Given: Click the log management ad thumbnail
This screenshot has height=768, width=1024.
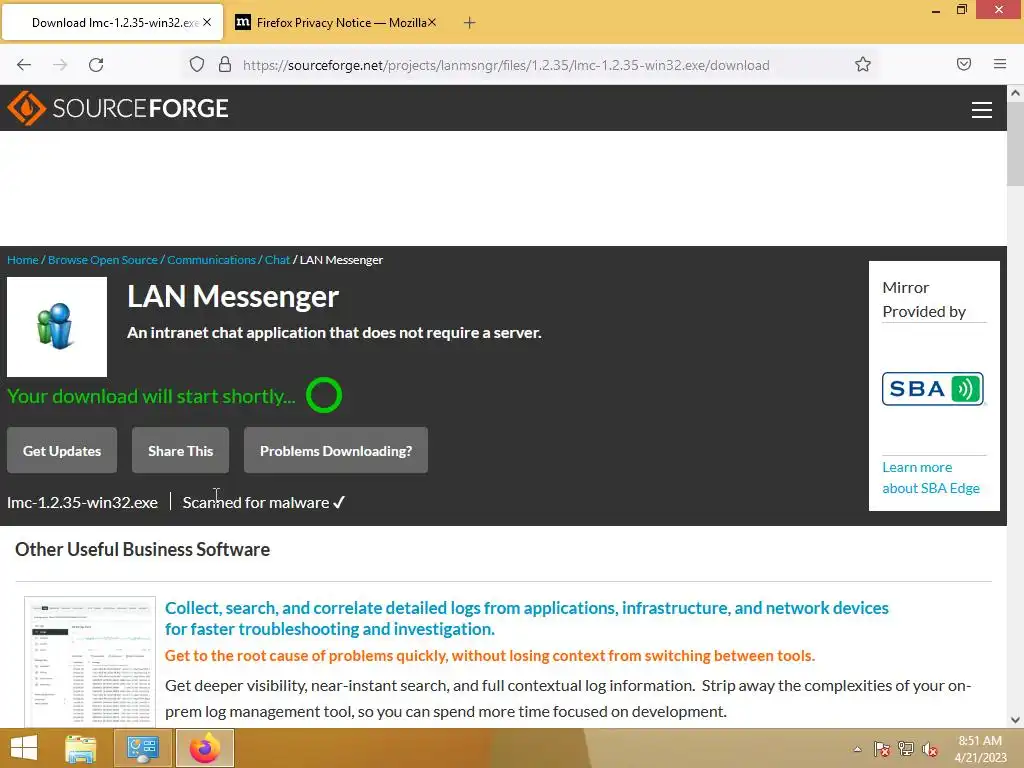Looking at the screenshot, I should pos(90,662).
